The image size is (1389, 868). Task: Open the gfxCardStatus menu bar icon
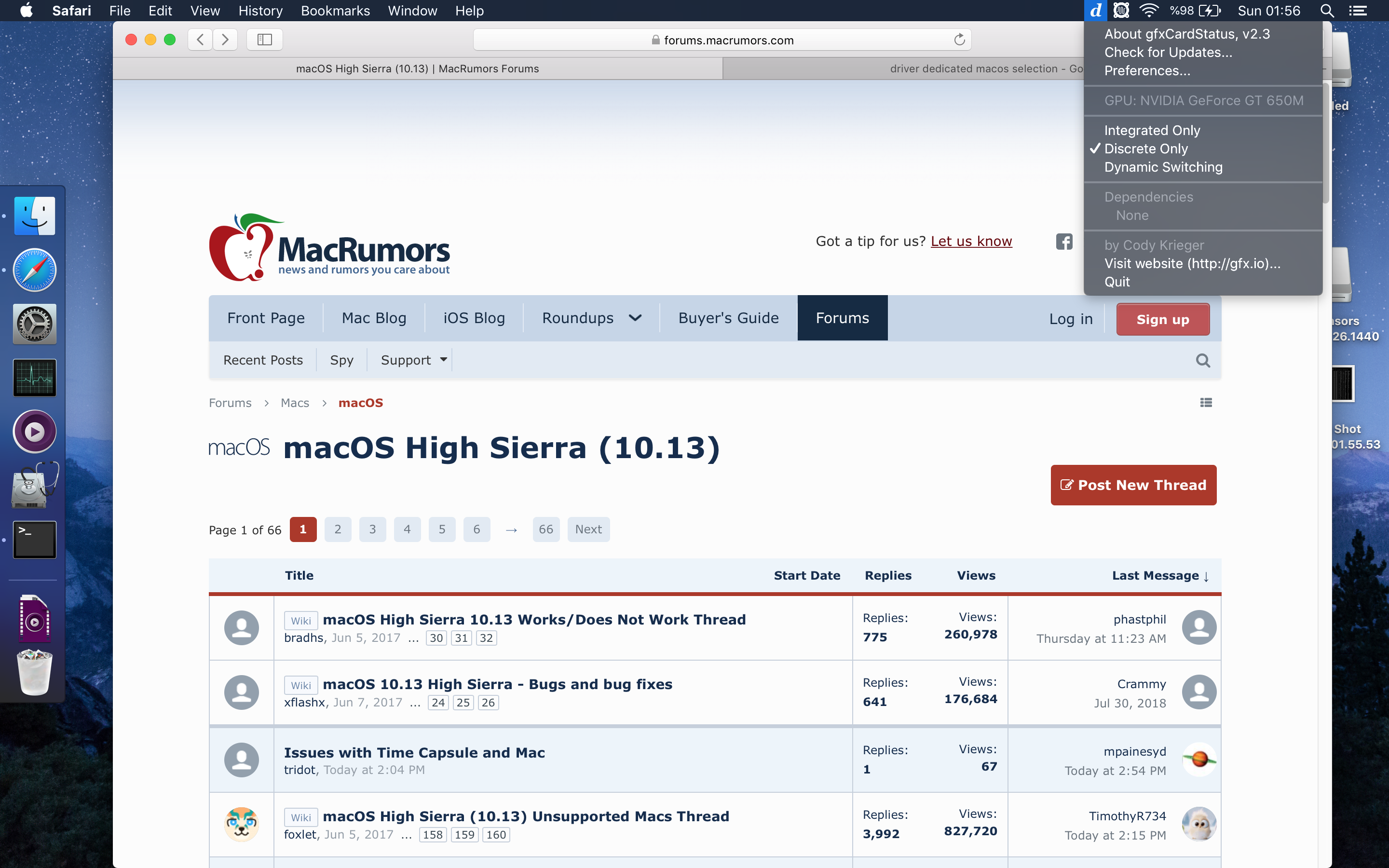(1096, 10)
